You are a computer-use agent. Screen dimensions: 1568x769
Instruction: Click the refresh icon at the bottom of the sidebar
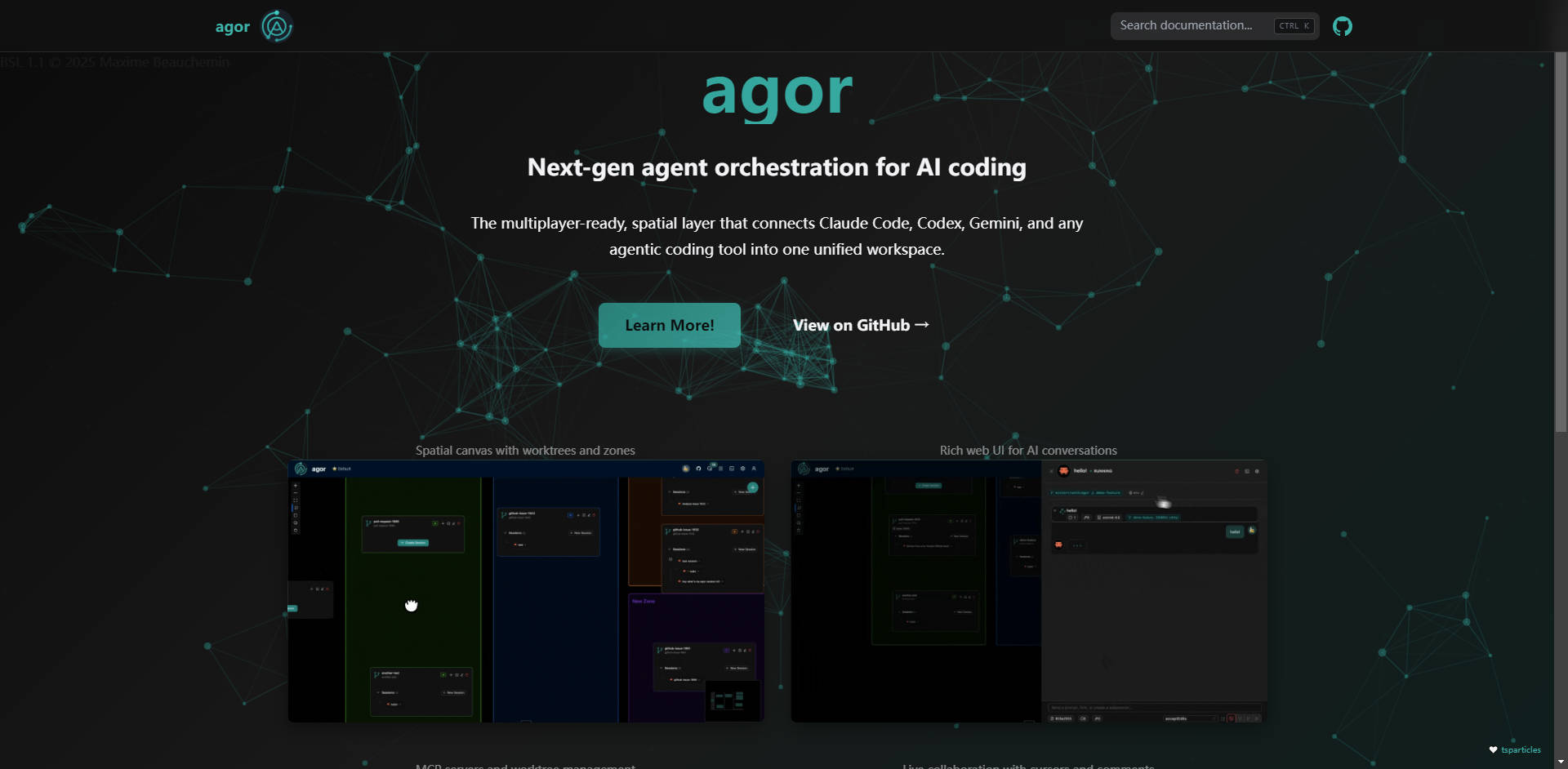click(x=296, y=531)
